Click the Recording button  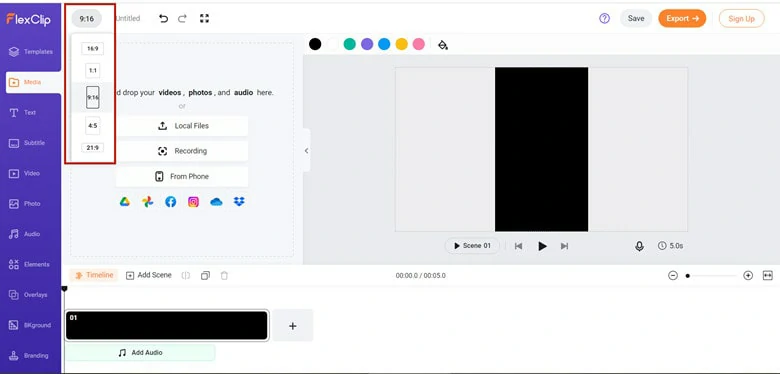click(x=182, y=151)
